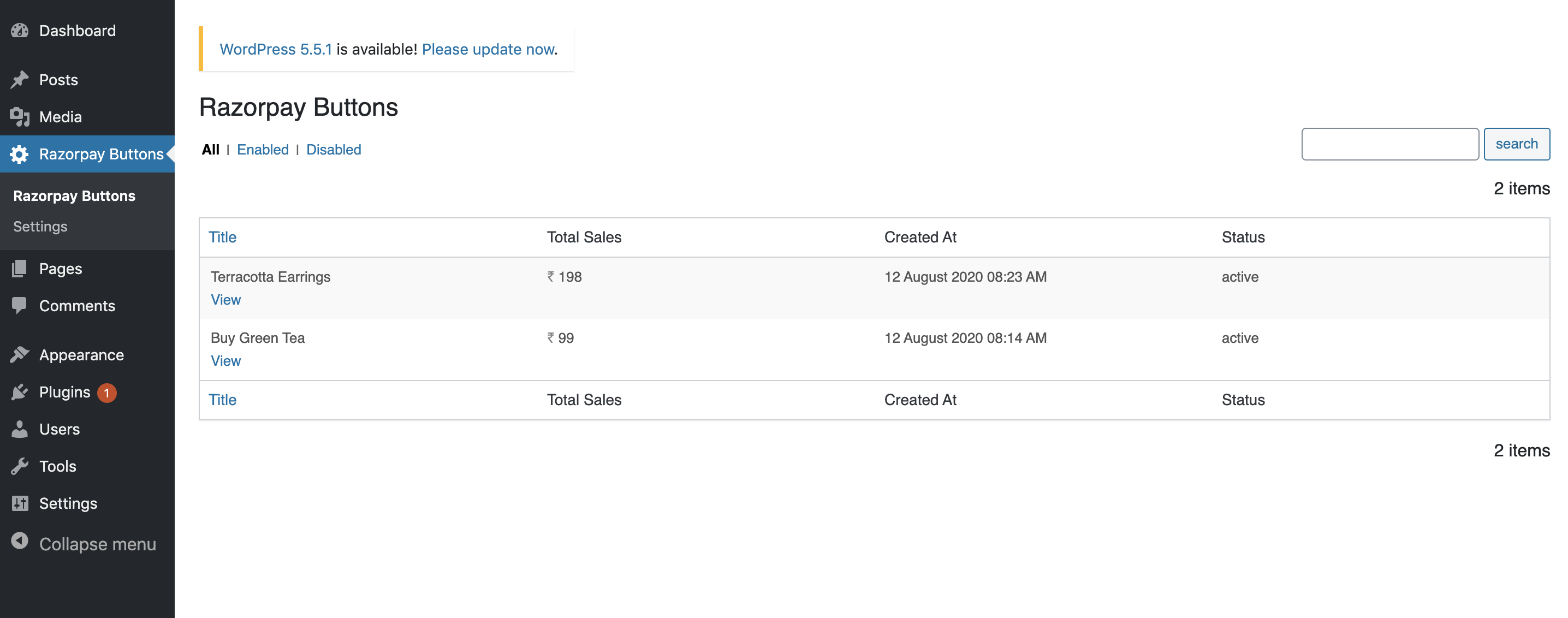Click the Status column header
The width and height of the screenshot is (1568, 618).
coord(1243,237)
